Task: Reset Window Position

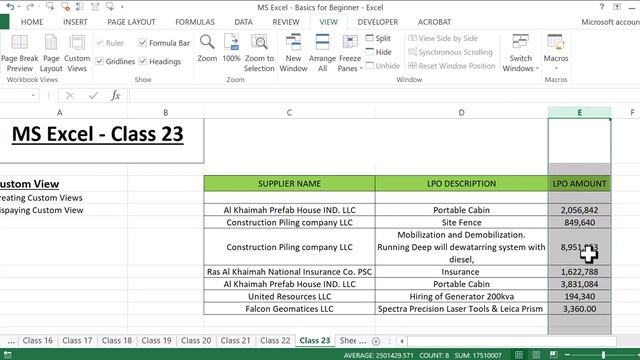Action: (451, 66)
